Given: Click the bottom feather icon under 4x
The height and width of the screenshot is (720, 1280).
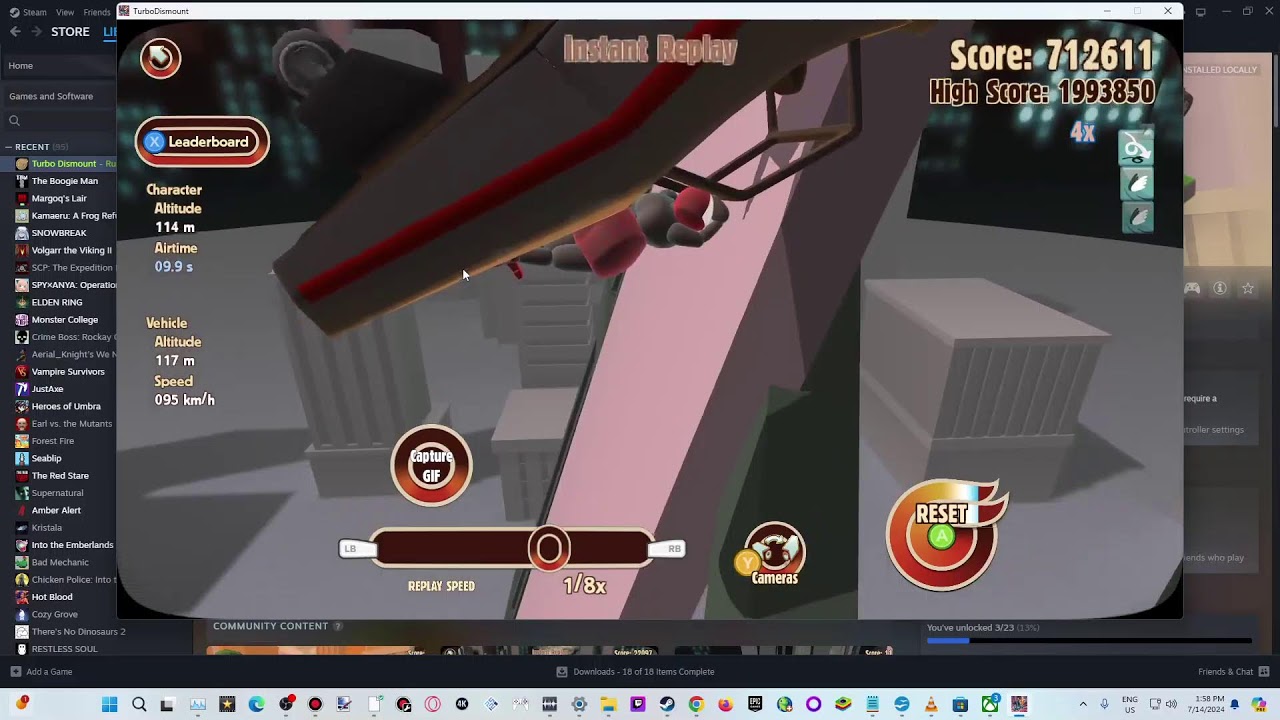Looking at the screenshot, I should pos(1136,217).
